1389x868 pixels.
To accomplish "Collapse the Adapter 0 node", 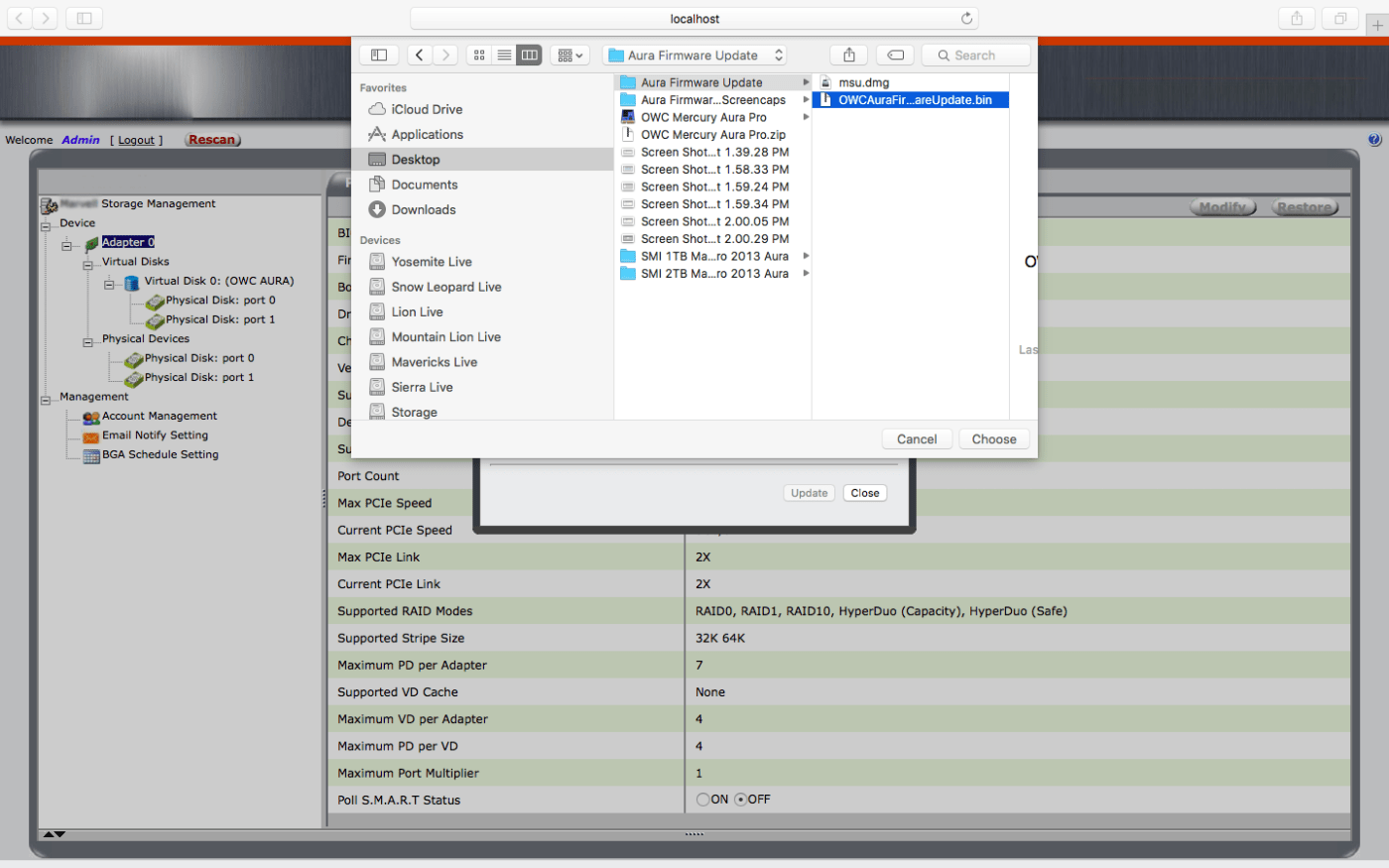I will coord(66,246).
